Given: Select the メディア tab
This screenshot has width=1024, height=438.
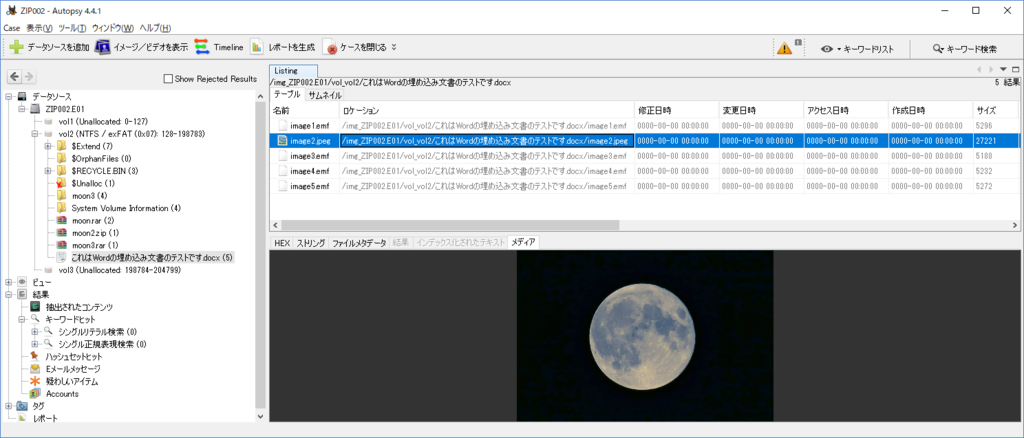Looking at the screenshot, I should (524, 242).
